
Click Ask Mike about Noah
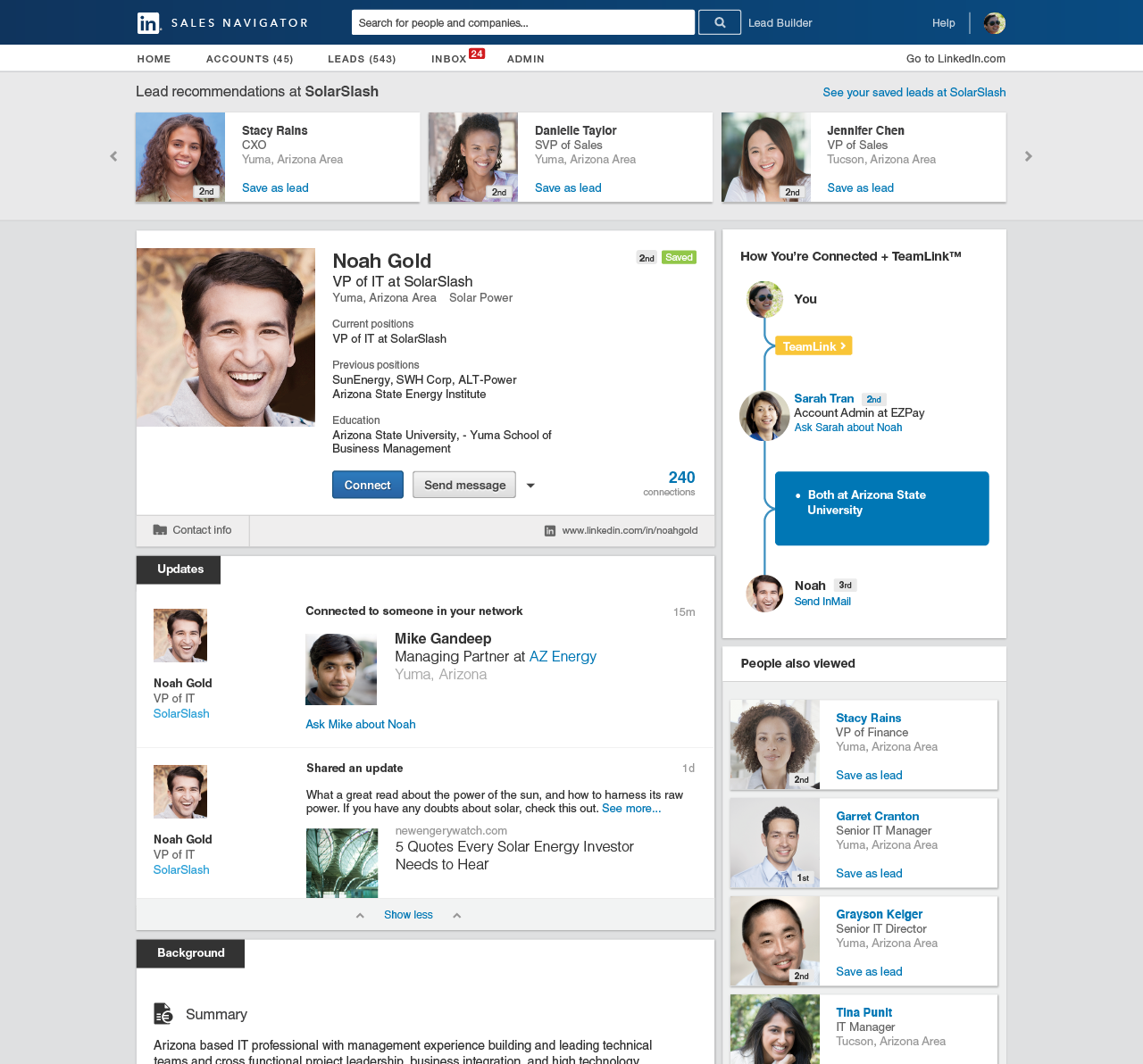pos(361,724)
